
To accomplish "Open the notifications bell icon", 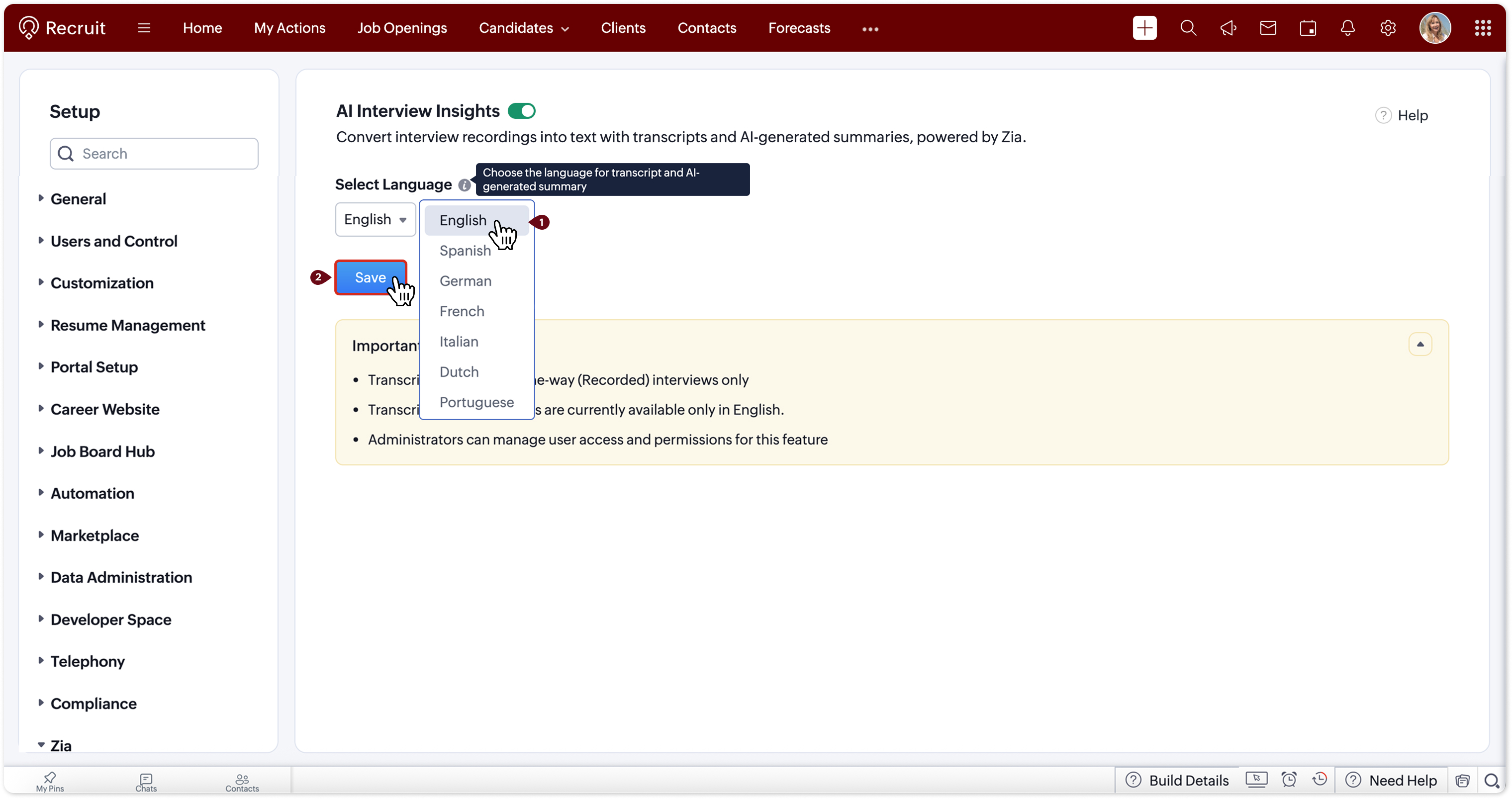I will (1348, 27).
